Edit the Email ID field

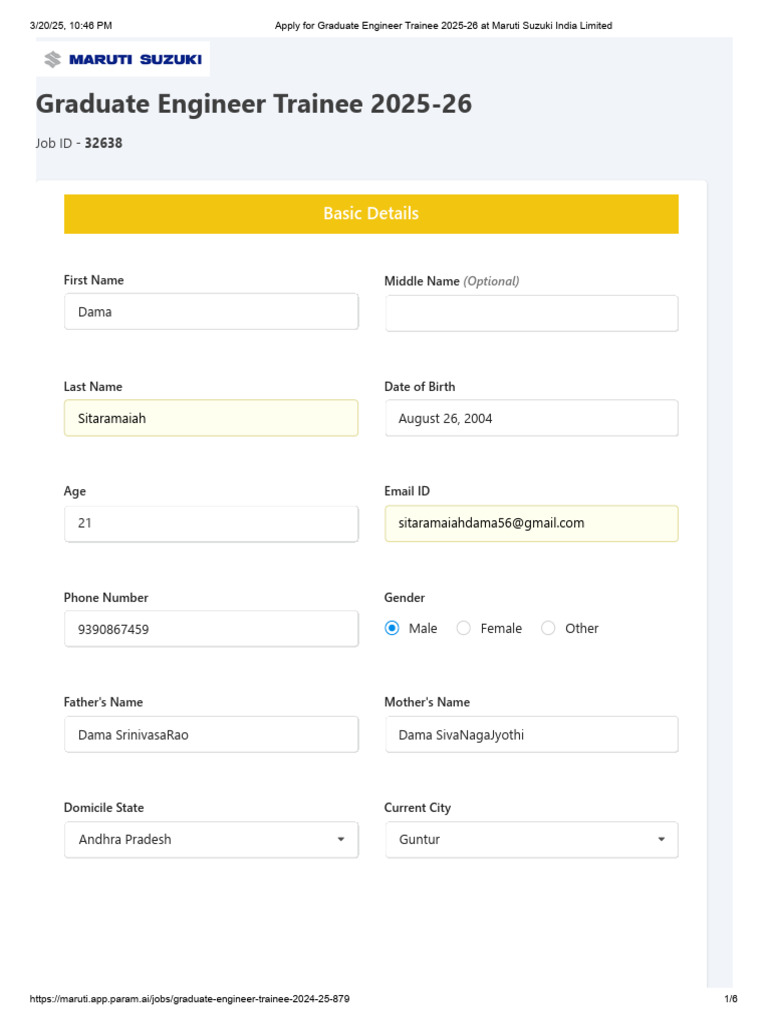pyautogui.click(x=531, y=523)
